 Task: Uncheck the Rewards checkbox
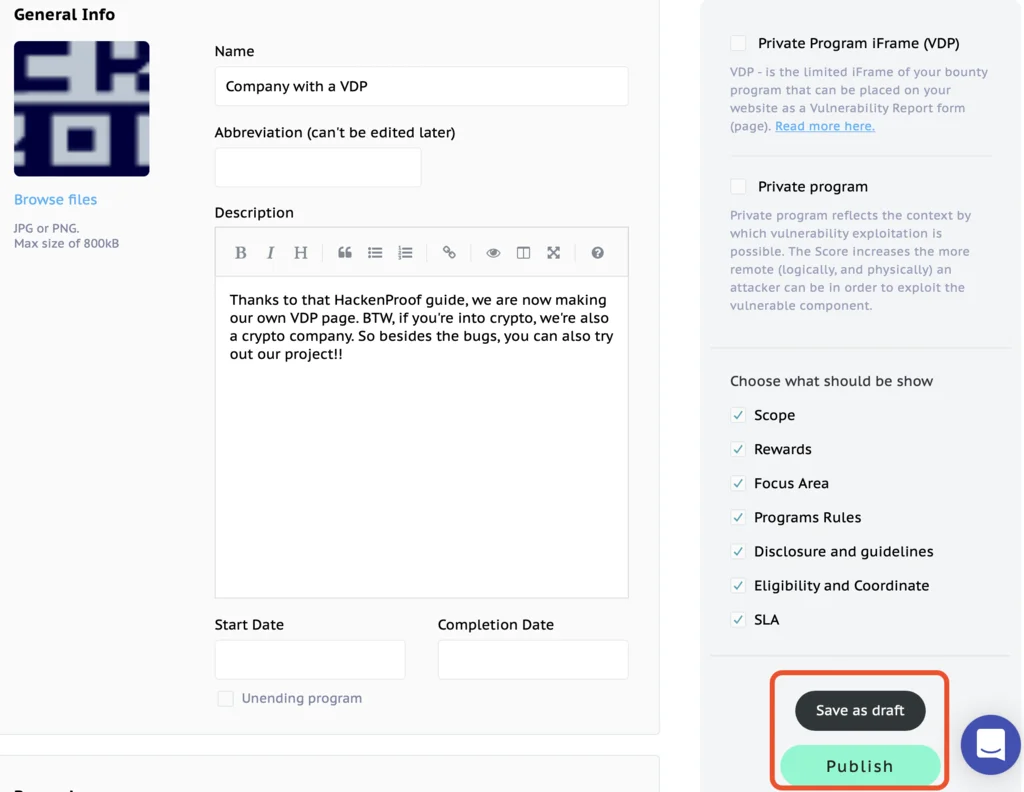point(738,449)
